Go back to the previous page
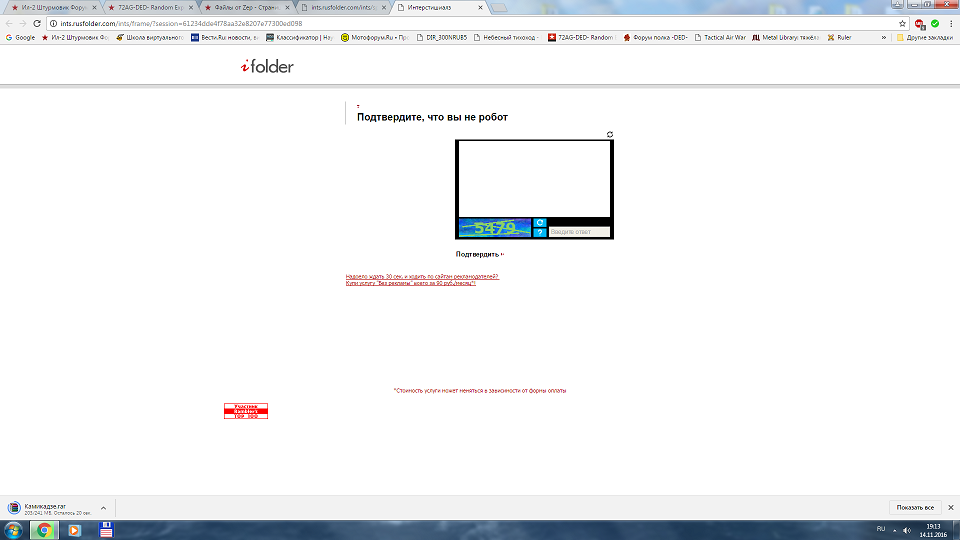 [x=9, y=23]
